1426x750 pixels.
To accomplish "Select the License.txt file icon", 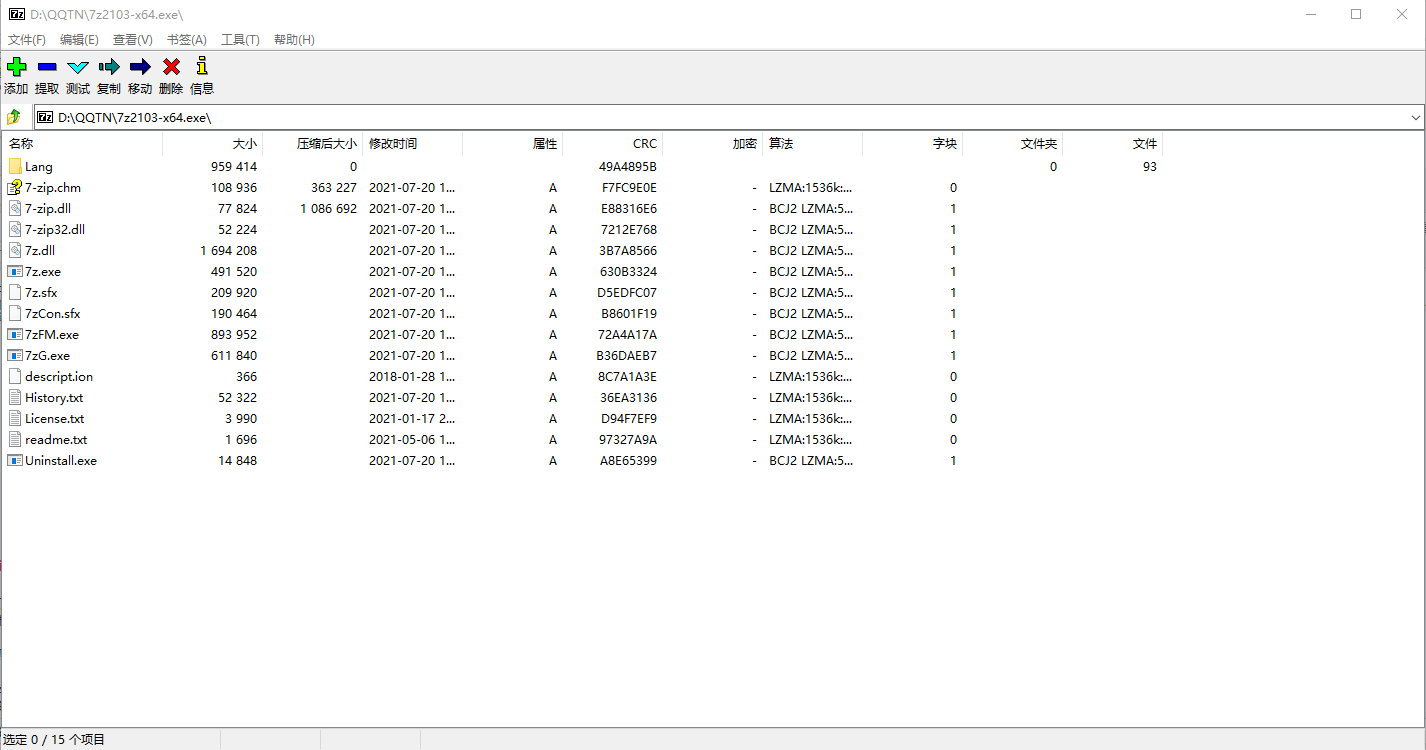I will [15, 418].
